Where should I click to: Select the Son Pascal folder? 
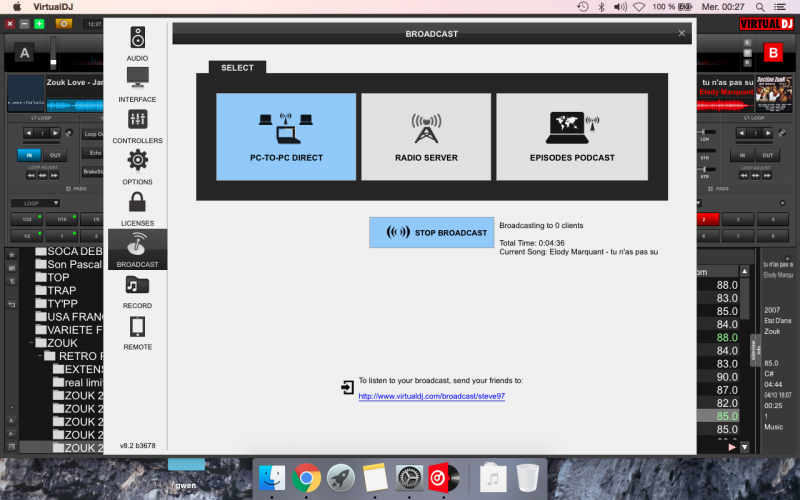[68, 264]
